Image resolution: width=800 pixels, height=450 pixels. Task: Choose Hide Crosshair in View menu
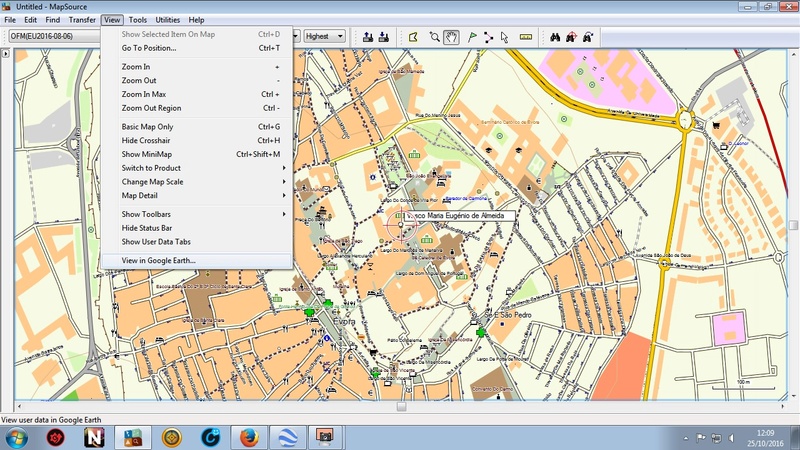[x=197, y=140]
